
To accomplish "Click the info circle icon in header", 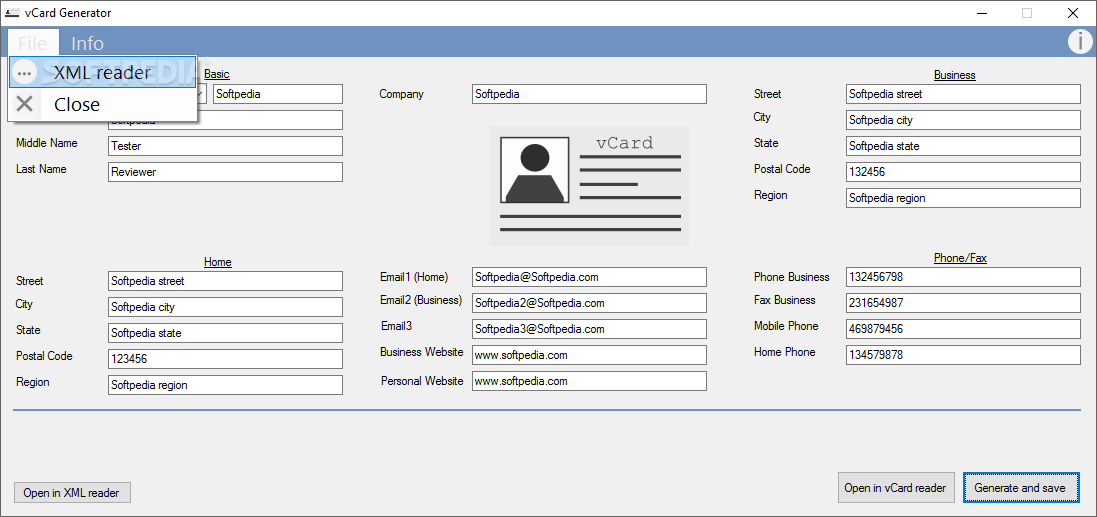I will point(1080,42).
